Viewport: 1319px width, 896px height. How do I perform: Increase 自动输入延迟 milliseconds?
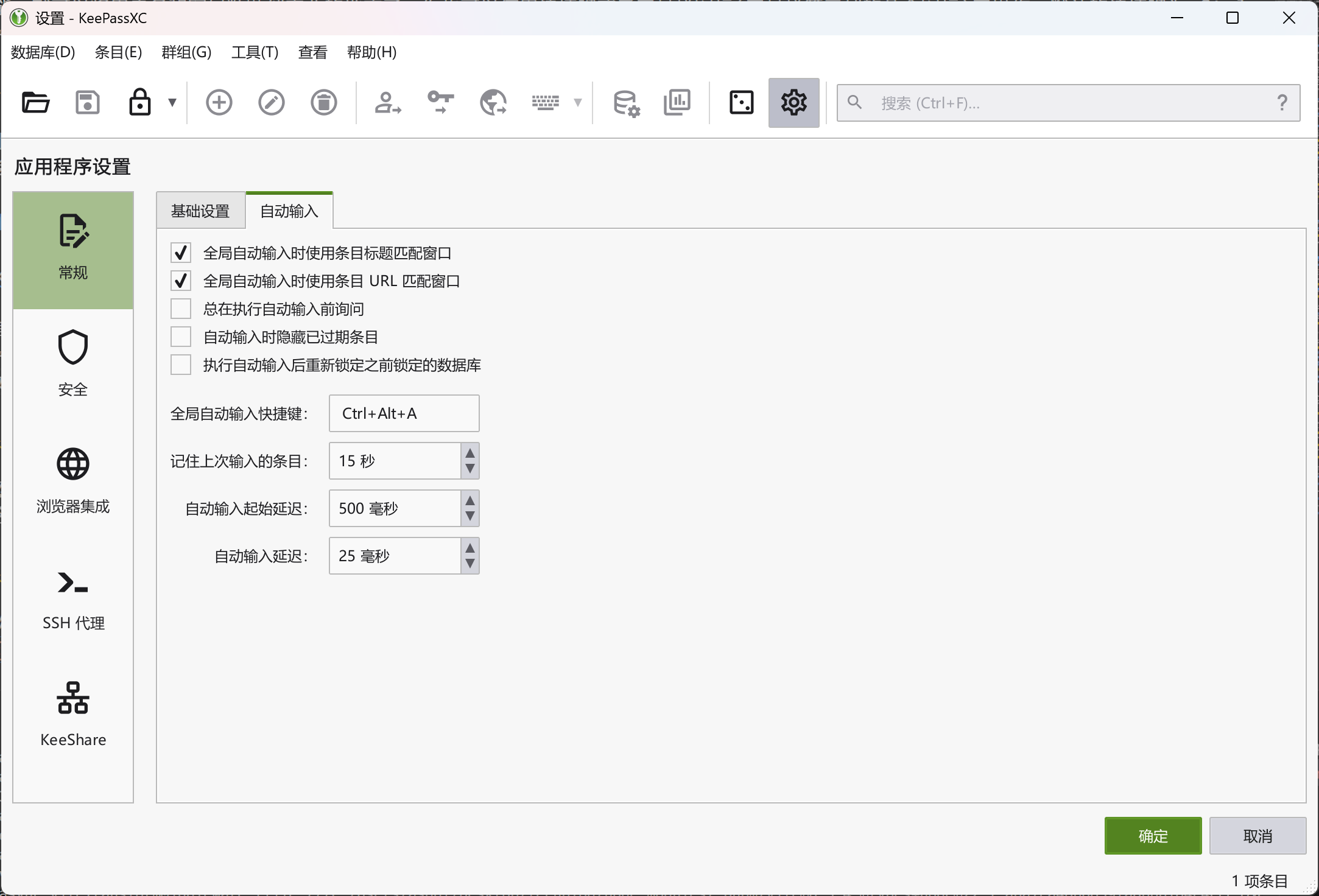click(470, 547)
